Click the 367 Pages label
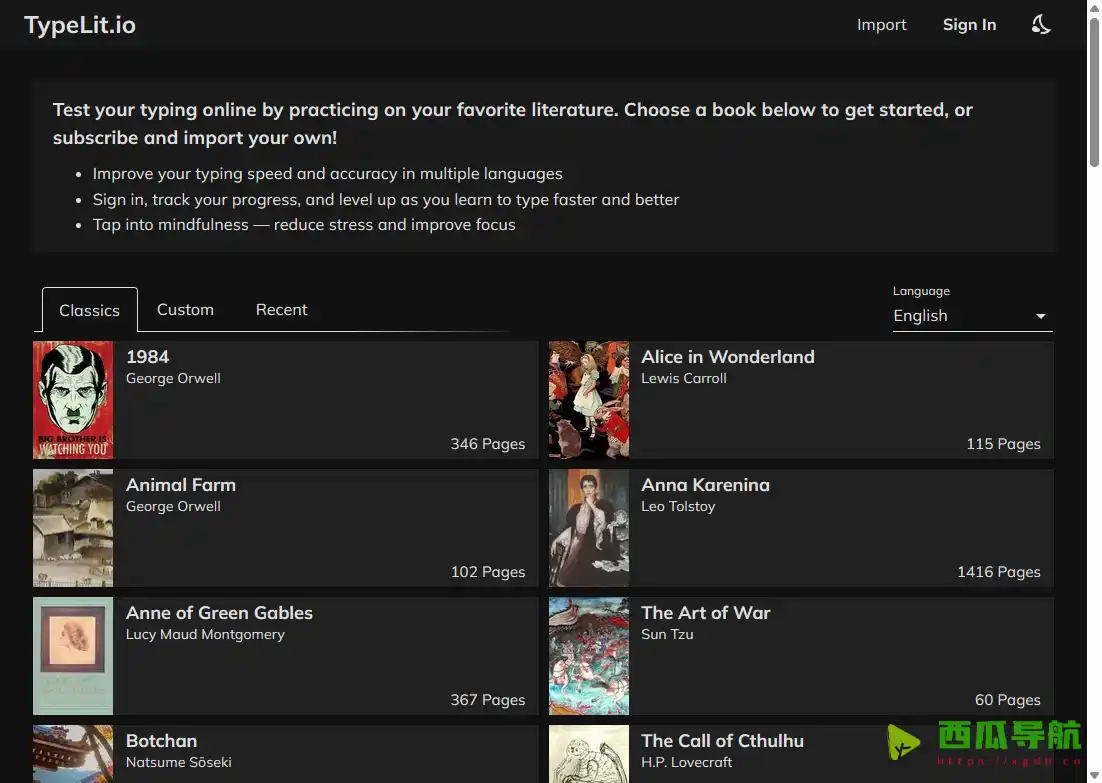Viewport: 1102px width, 783px height. coord(488,699)
